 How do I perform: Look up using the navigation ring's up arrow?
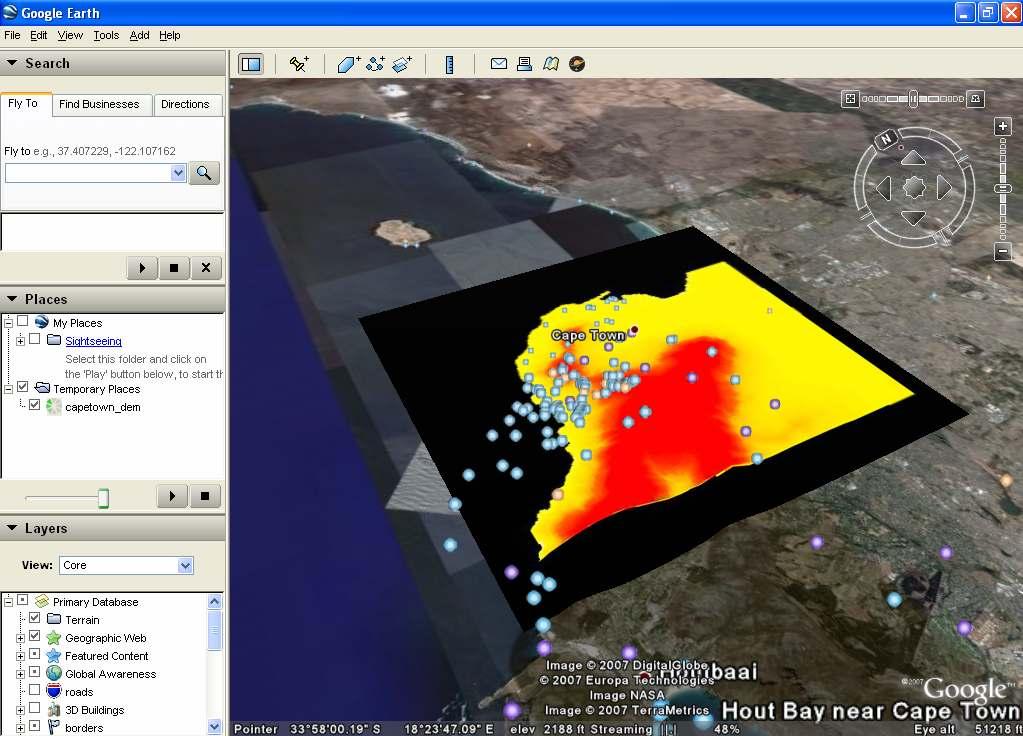pyautogui.click(x=913, y=157)
